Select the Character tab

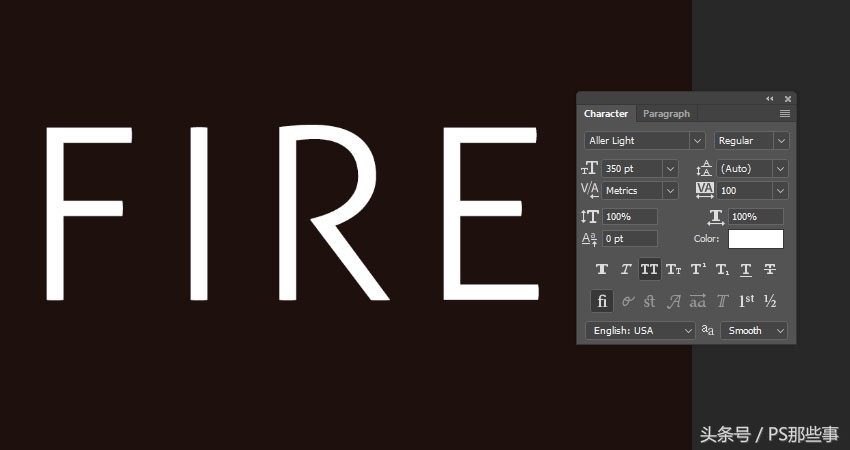(606, 114)
